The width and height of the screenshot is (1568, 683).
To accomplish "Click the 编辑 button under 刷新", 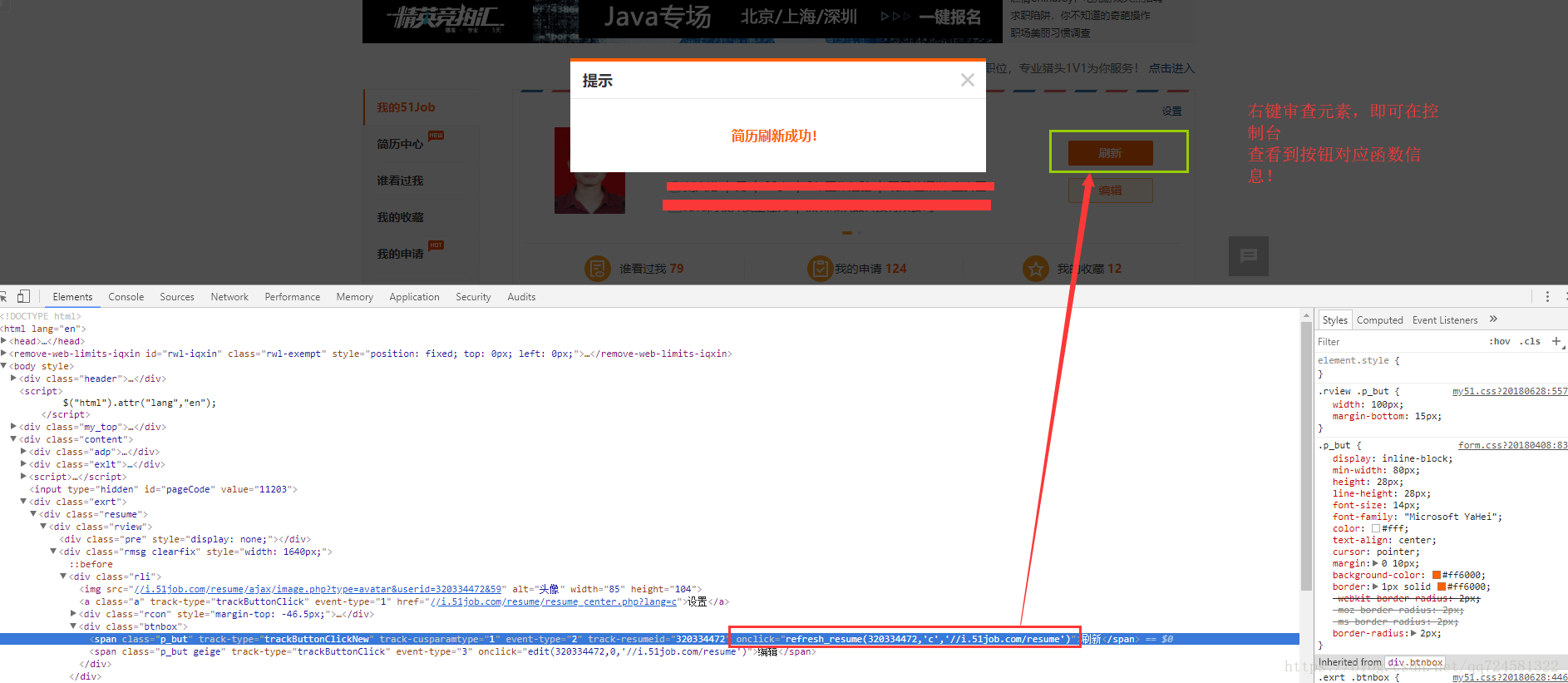I will [x=1110, y=191].
